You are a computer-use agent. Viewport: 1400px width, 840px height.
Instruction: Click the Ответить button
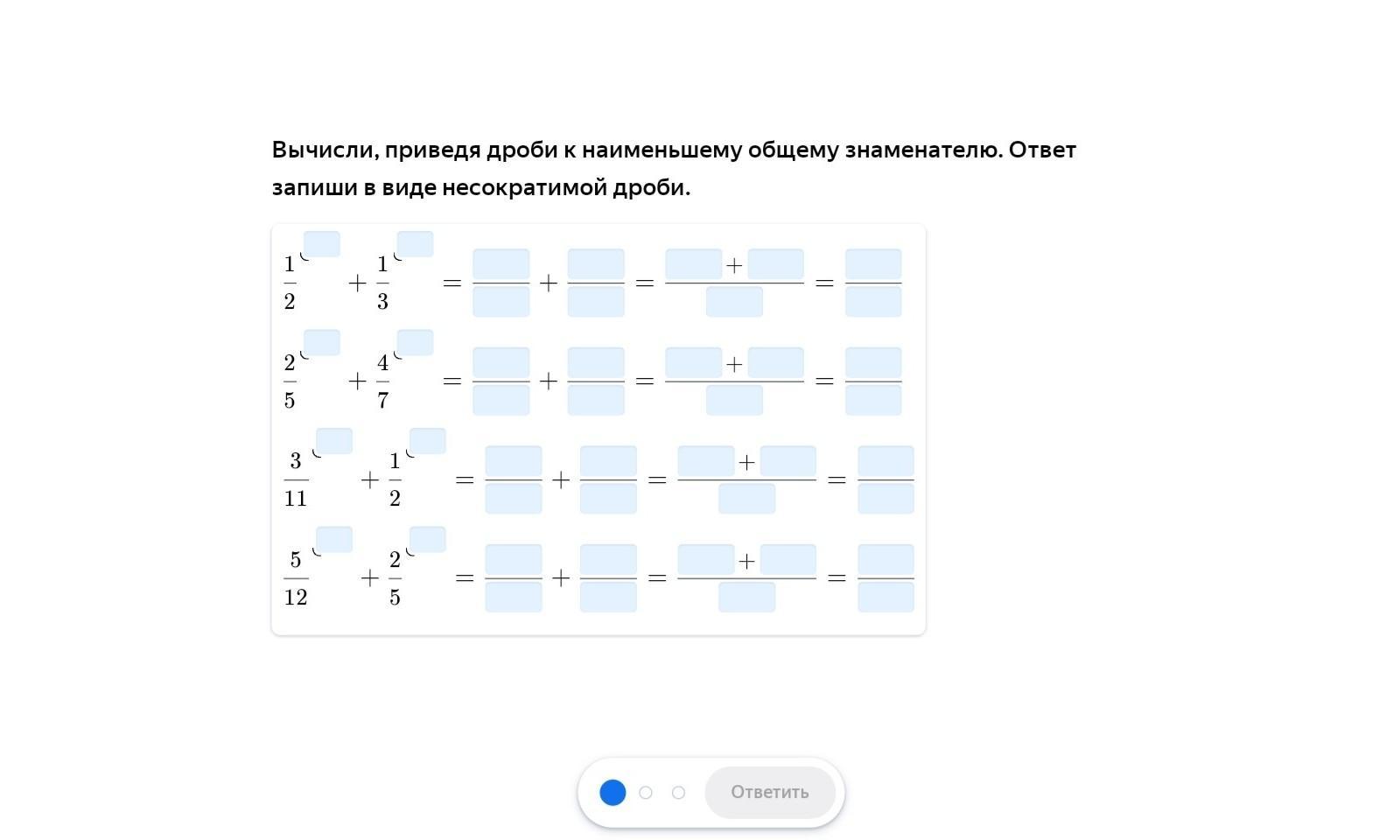[769, 792]
